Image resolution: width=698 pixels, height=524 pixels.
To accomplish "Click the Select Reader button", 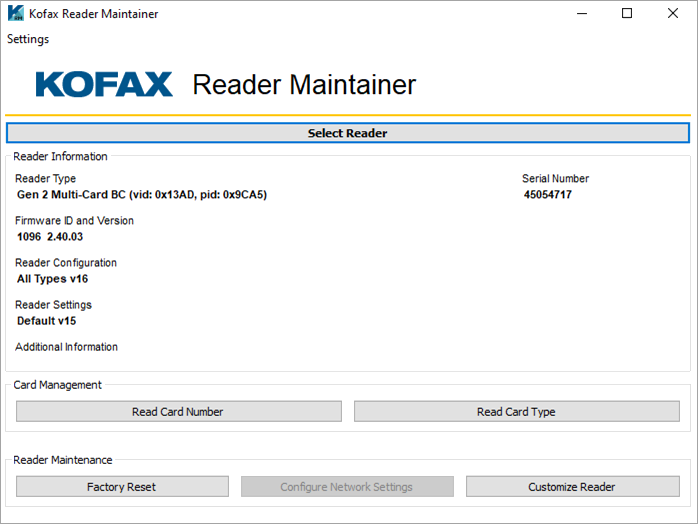I will pyautogui.click(x=348, y=133).
